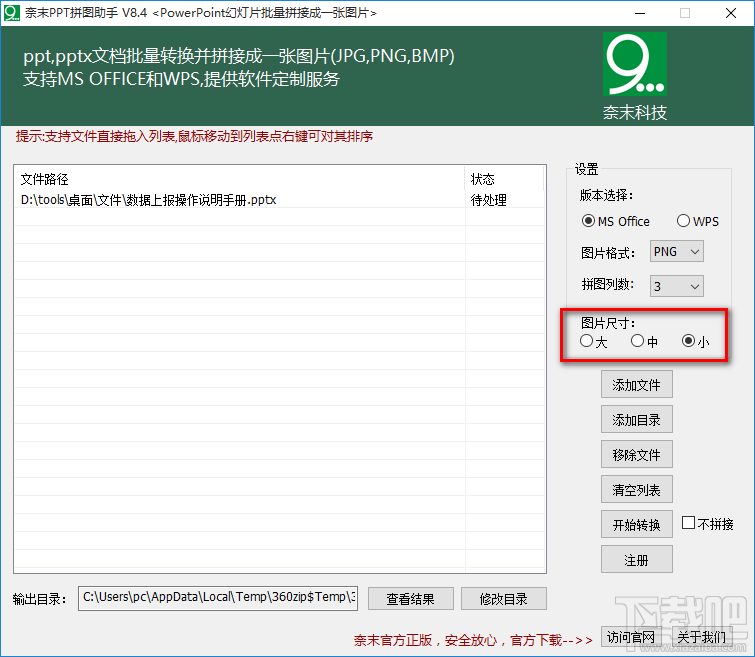Image resolution: width=755 pixels, height=657 pixels.
Task: Click the 待处理 status cell
Action: (x=488, y=199)
